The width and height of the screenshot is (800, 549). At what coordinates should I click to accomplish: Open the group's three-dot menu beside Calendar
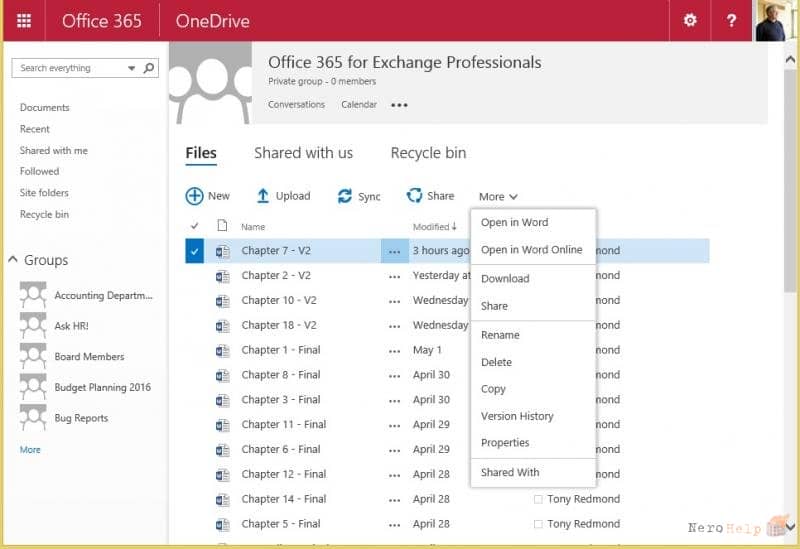tap(399, 105)
